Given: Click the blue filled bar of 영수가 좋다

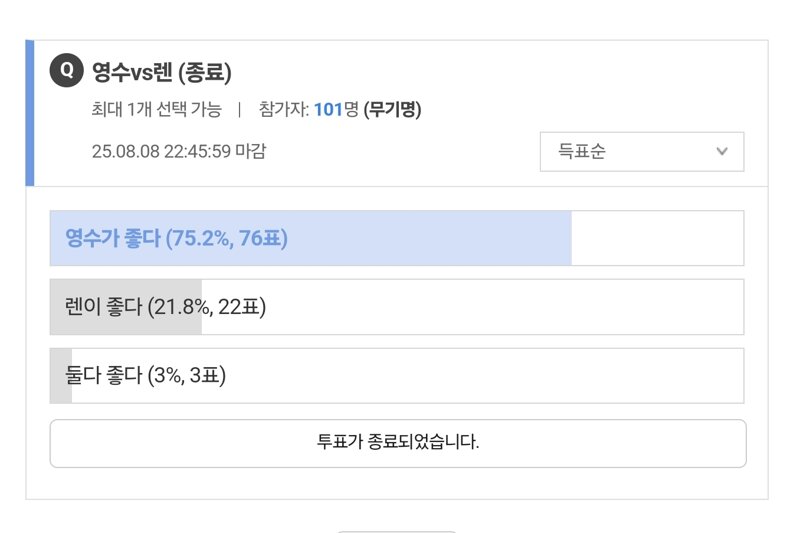Looking at the screenshot, I should point(311,238).
